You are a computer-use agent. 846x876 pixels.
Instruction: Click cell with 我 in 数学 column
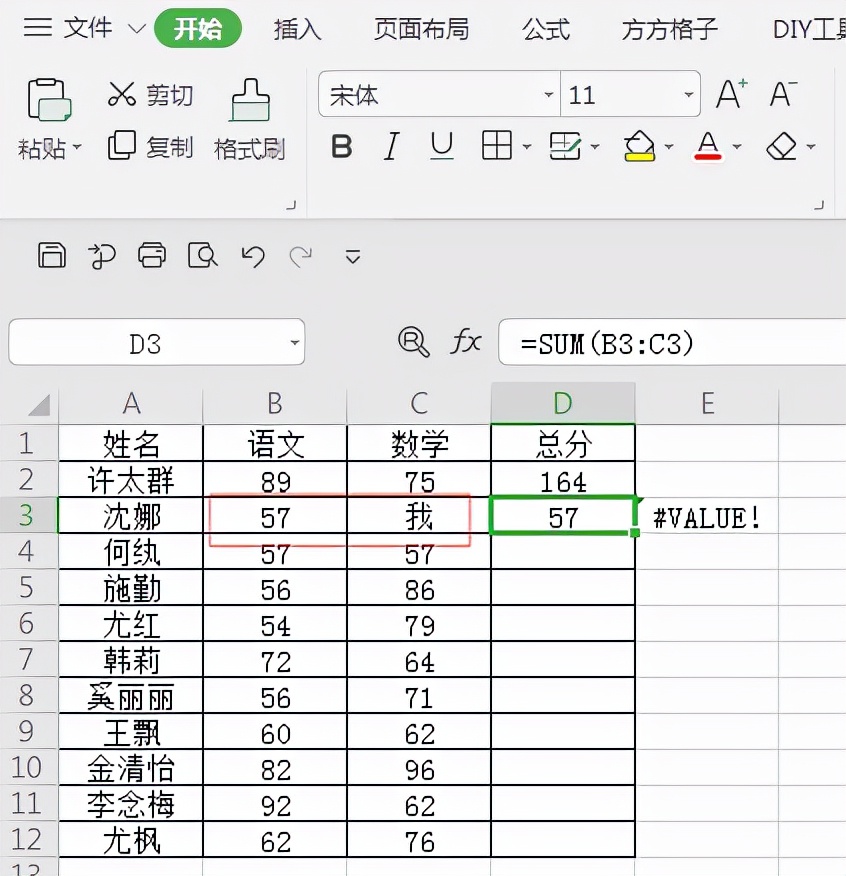[x=419, y=516]
